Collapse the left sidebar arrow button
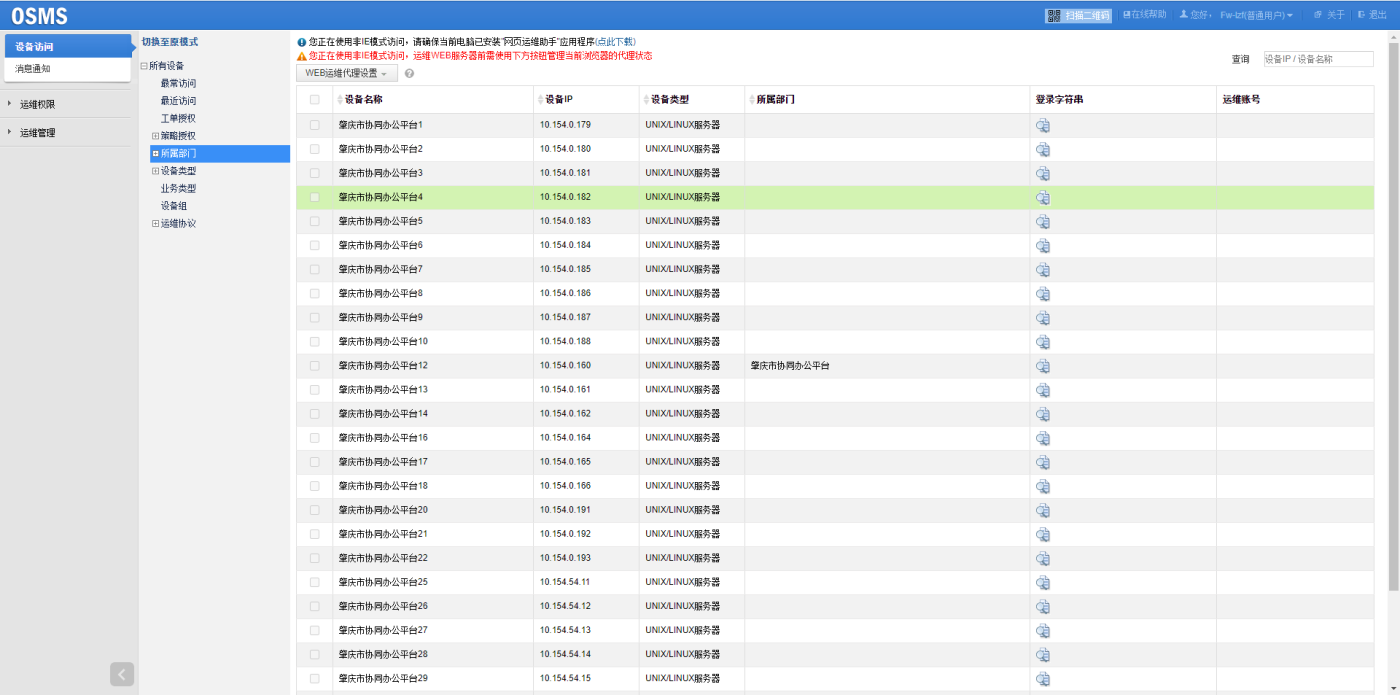This screenshot has height=695, width=1400. pyautogui.click(x=122, y=674)
